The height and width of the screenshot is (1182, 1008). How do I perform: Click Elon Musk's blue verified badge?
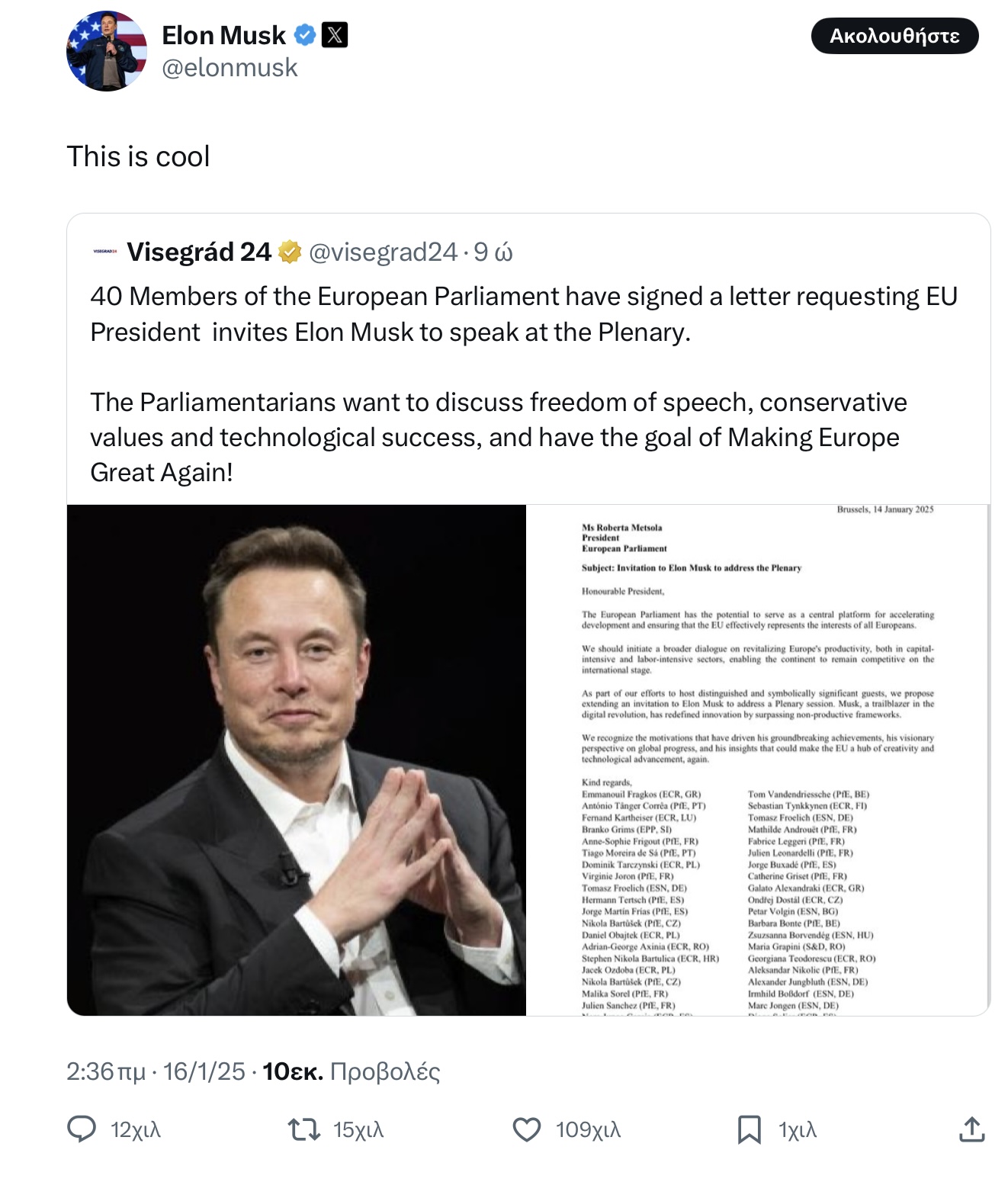tap(305, 35)
